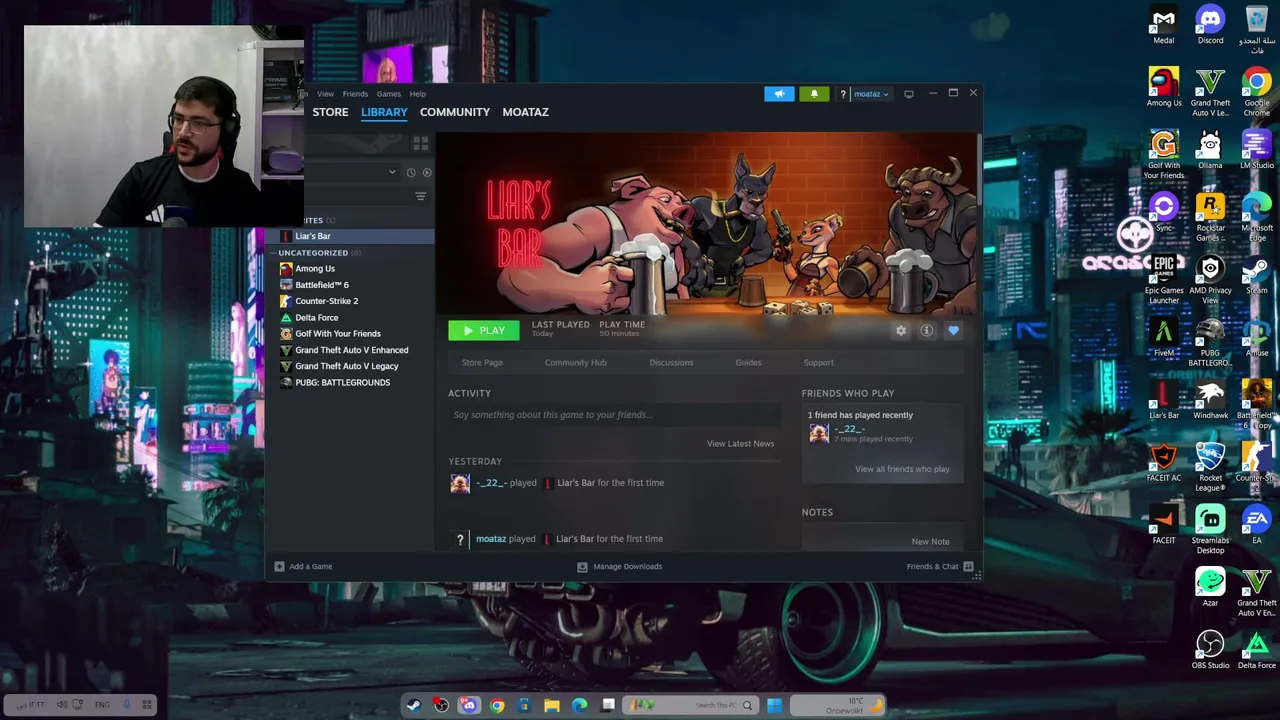Select Among Us desktop shortcut

[1163, 87]
